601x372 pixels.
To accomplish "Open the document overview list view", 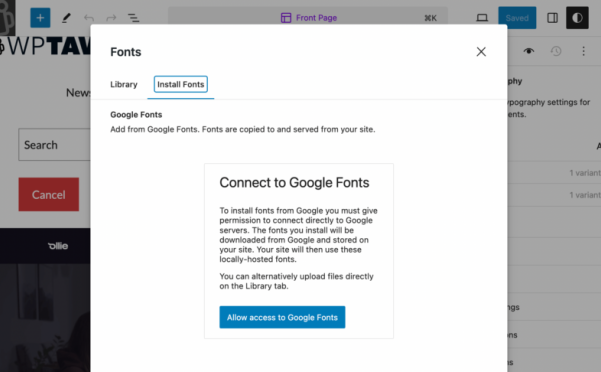I will (x=133, y=18).
